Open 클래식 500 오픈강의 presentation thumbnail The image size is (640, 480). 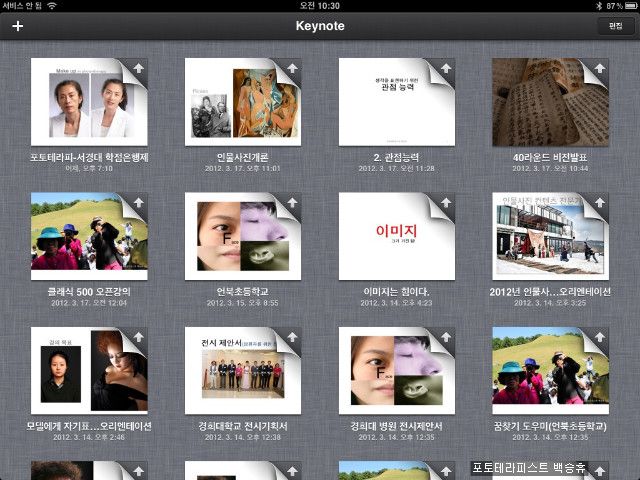tap(89, 236)
